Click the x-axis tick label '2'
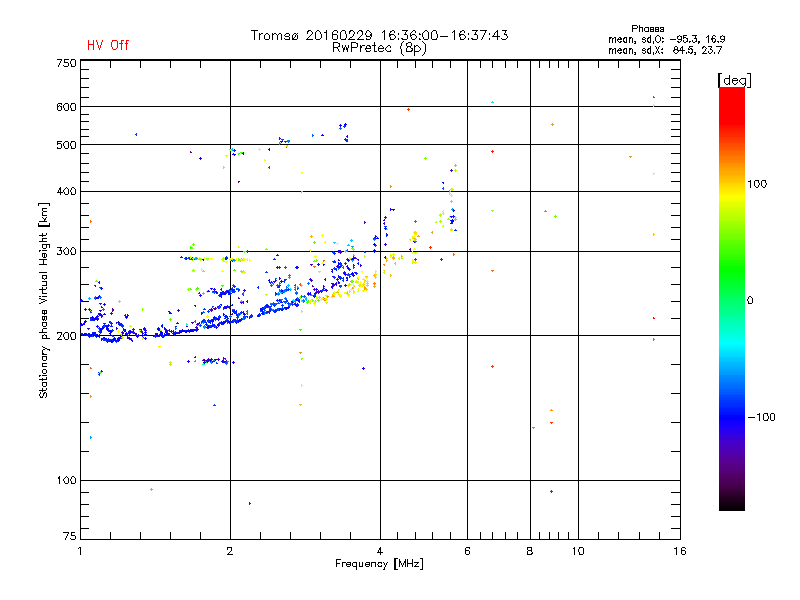This screenshot has width=800, height=600. 230,551
